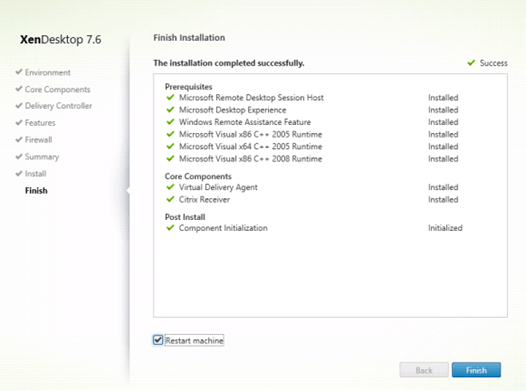
Task: Uncheck the Restart machine checkbox
Action: pyautogui.click(x=158, y=340)
